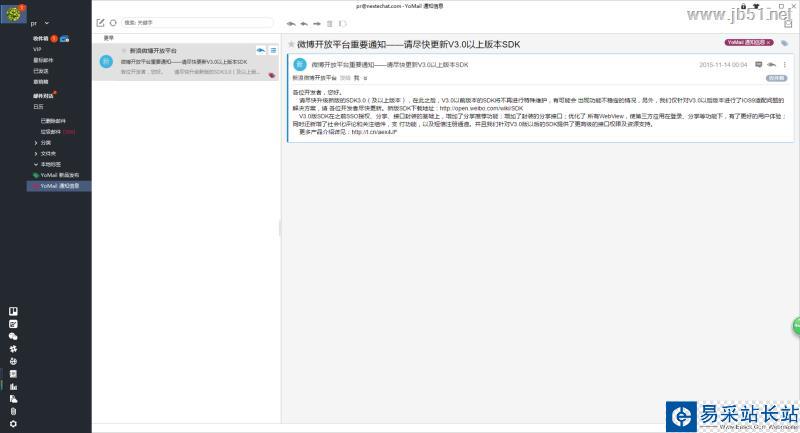Click the delete trash icon in the top toolbar
Screen dimensions: 800x433
pyautogui.click(x=330, y=23)
